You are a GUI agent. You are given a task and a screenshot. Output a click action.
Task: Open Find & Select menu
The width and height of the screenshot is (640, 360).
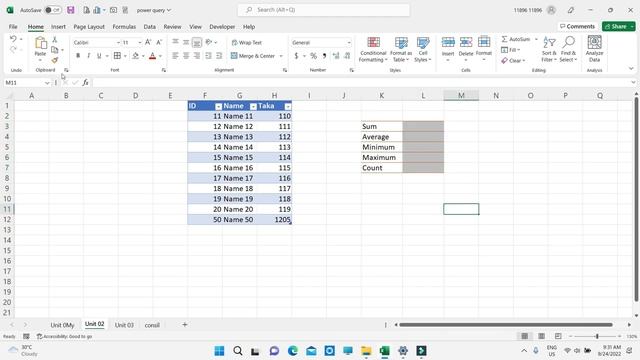pos(568,49)
